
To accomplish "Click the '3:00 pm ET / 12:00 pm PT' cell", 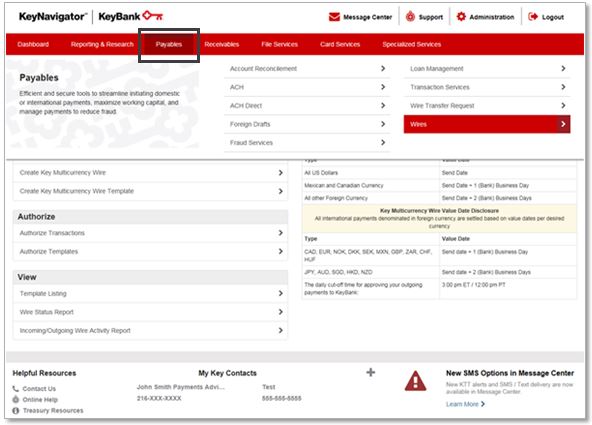I will coord(508,289).
